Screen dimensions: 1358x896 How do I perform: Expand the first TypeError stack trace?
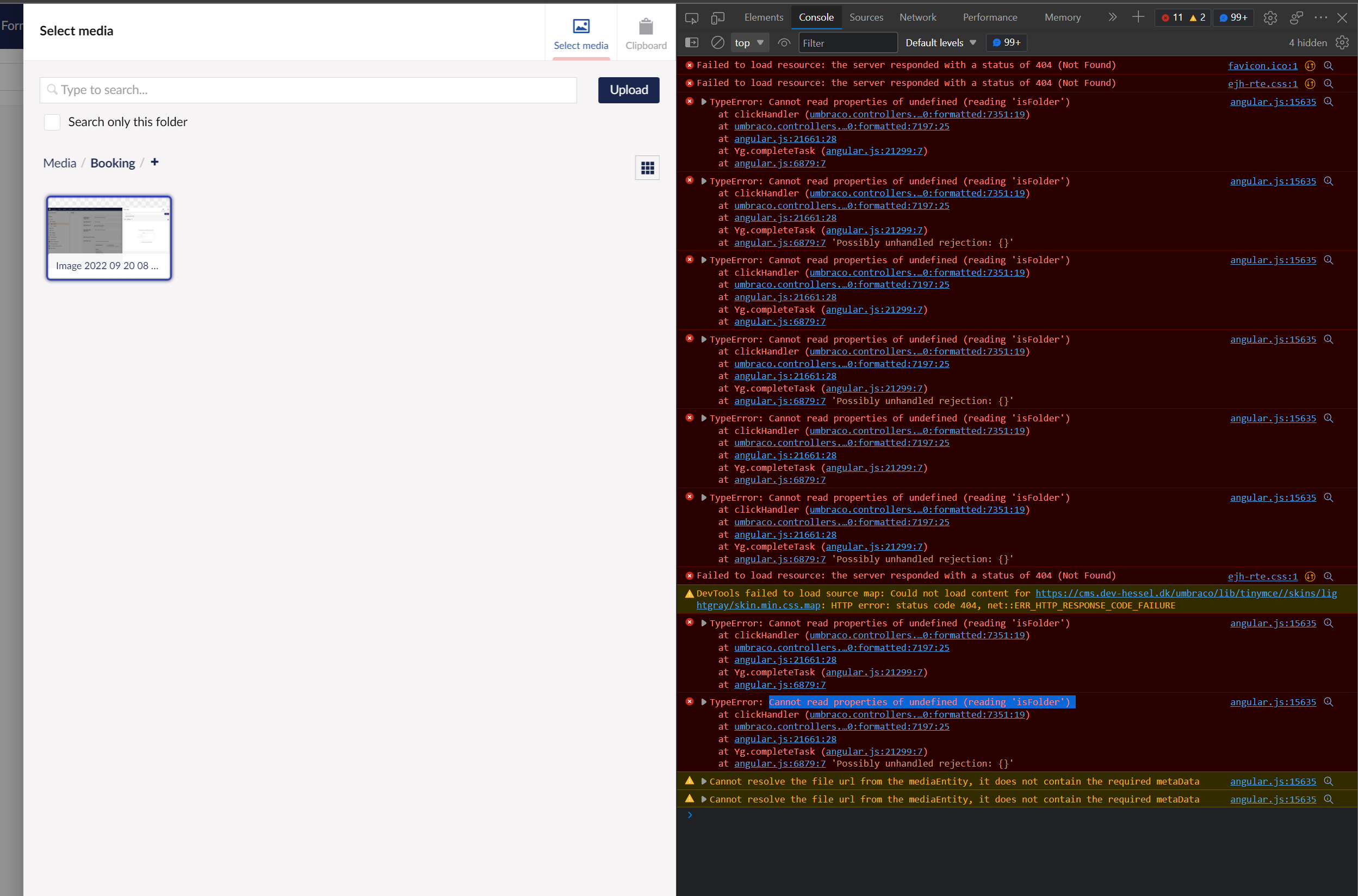click(x=704, y=101)
